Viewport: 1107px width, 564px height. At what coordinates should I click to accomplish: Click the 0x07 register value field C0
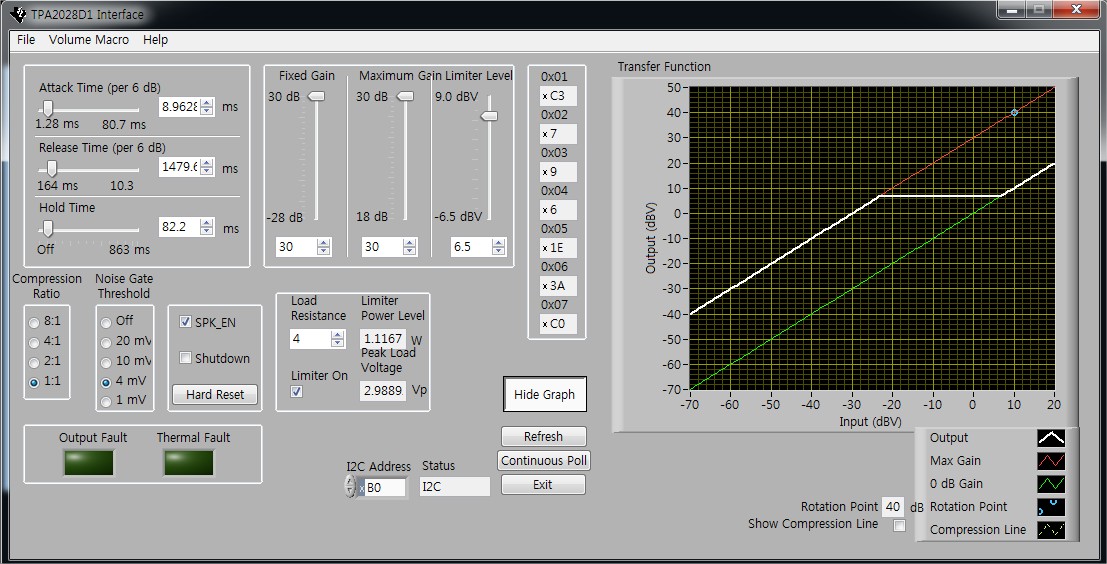(558, 324)
